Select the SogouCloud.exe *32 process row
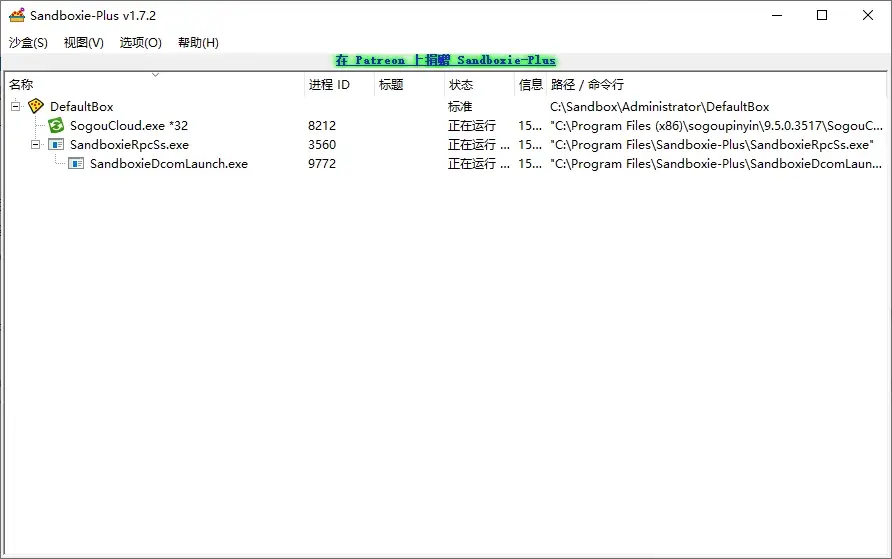Viewport: 892px width, 559px height. pyautogui.click(x=129, y=125)
